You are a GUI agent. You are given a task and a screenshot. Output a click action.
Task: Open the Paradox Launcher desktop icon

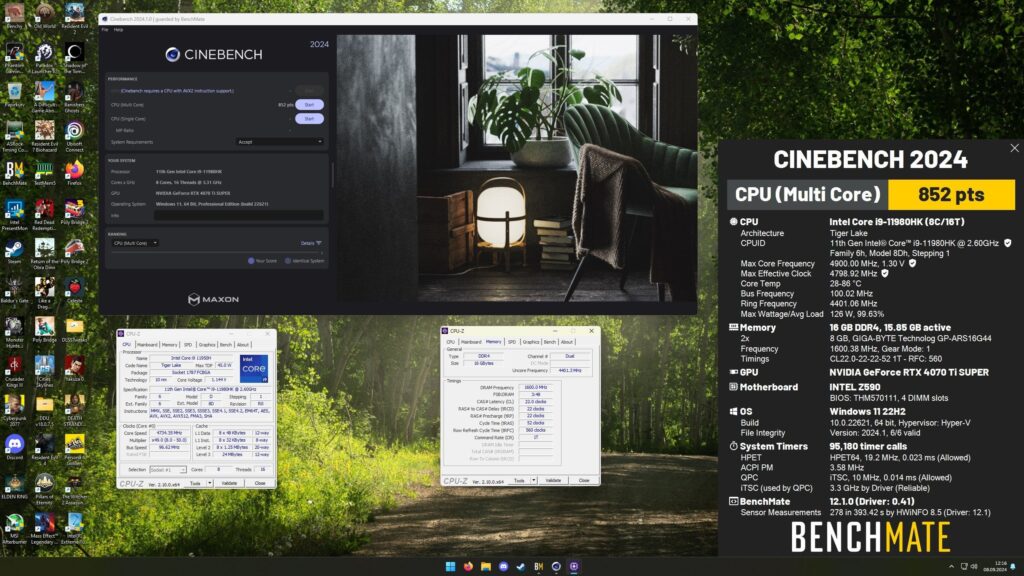[x=44, y=57]
